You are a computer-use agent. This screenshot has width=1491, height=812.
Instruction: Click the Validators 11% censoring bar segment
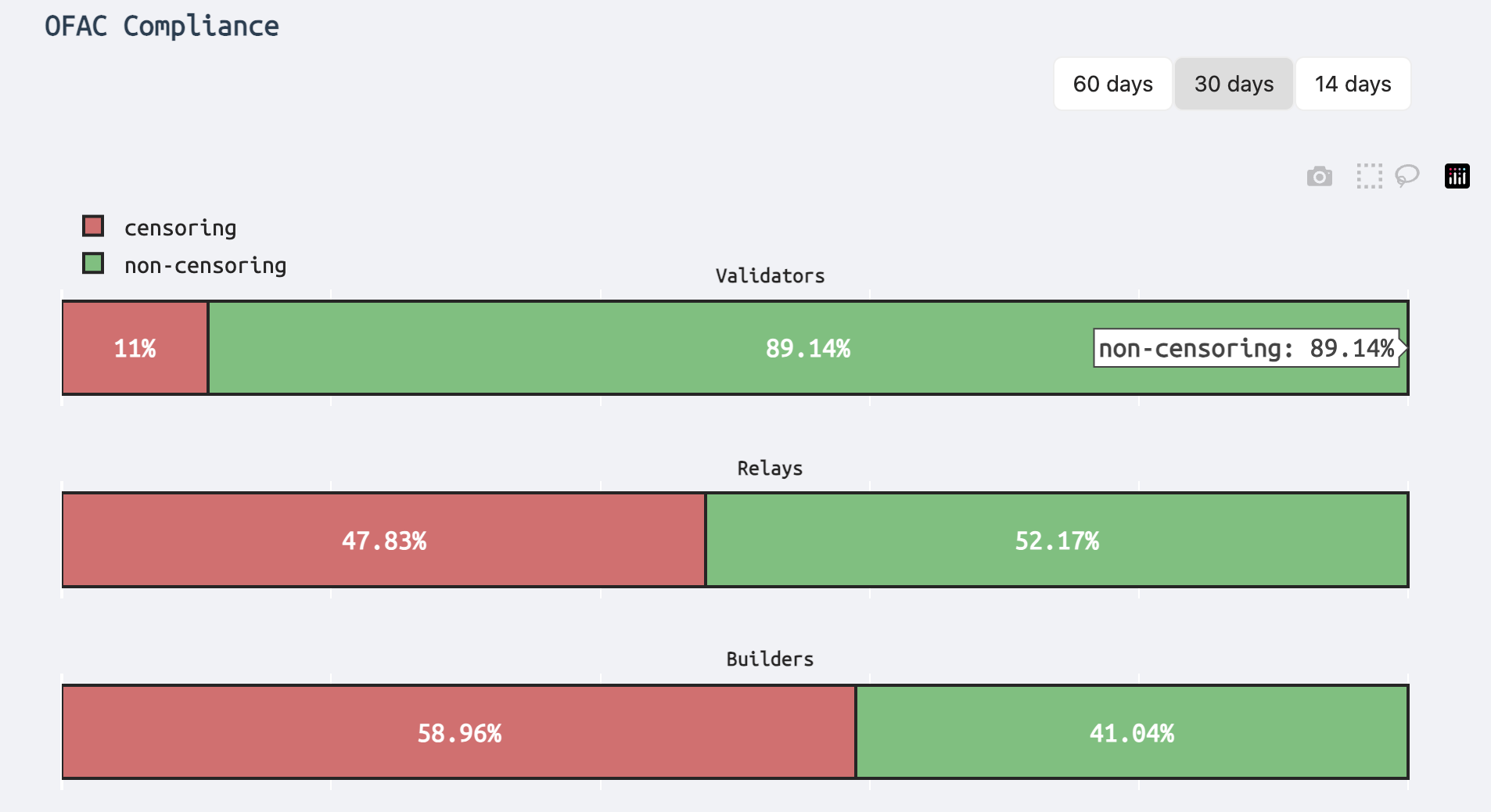point(135,348)
